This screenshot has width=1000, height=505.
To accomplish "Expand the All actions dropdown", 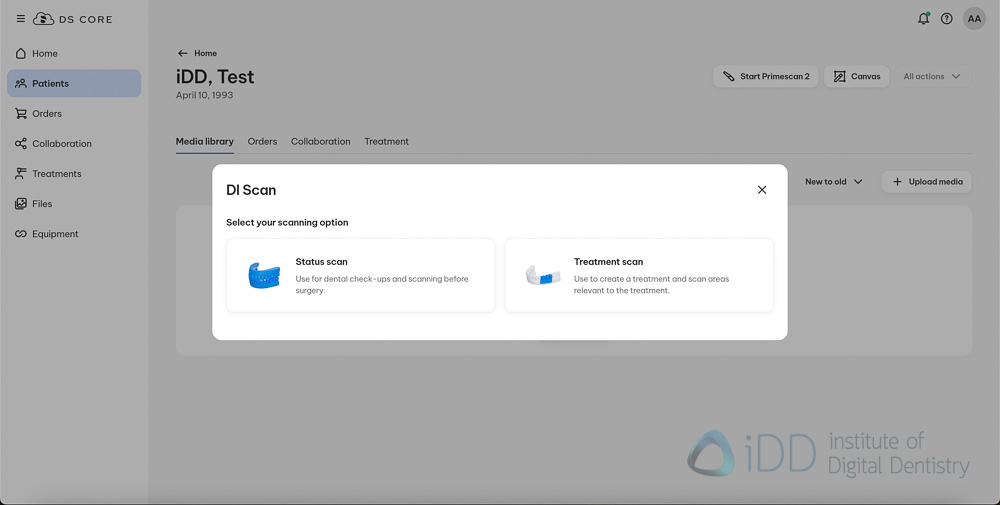I will click(932, 77).
